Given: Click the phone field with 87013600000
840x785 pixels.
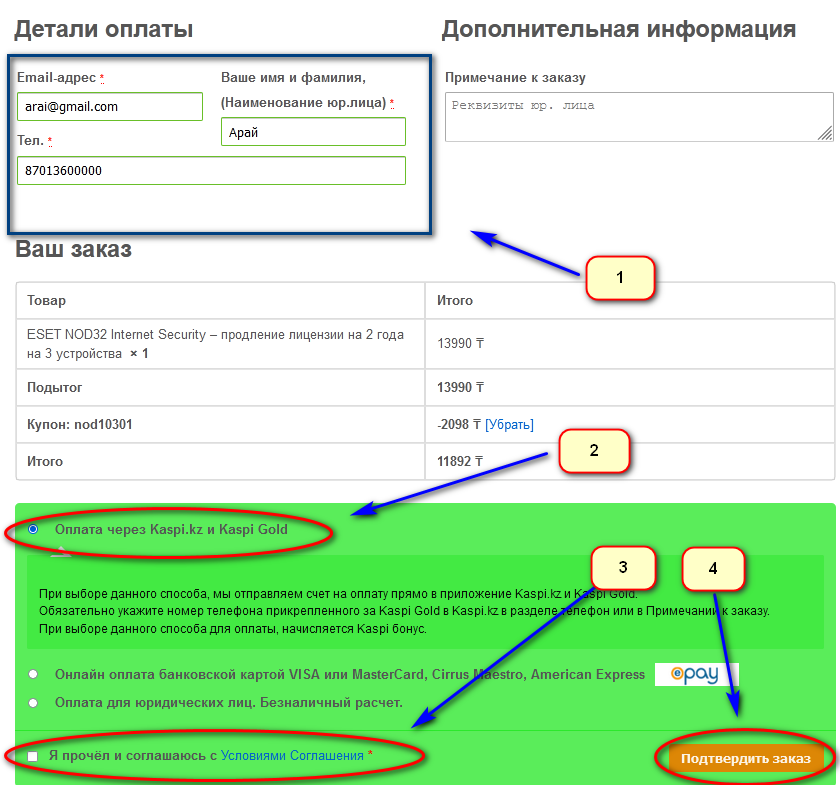Looking at the screenshot, I should pos(211,170).
